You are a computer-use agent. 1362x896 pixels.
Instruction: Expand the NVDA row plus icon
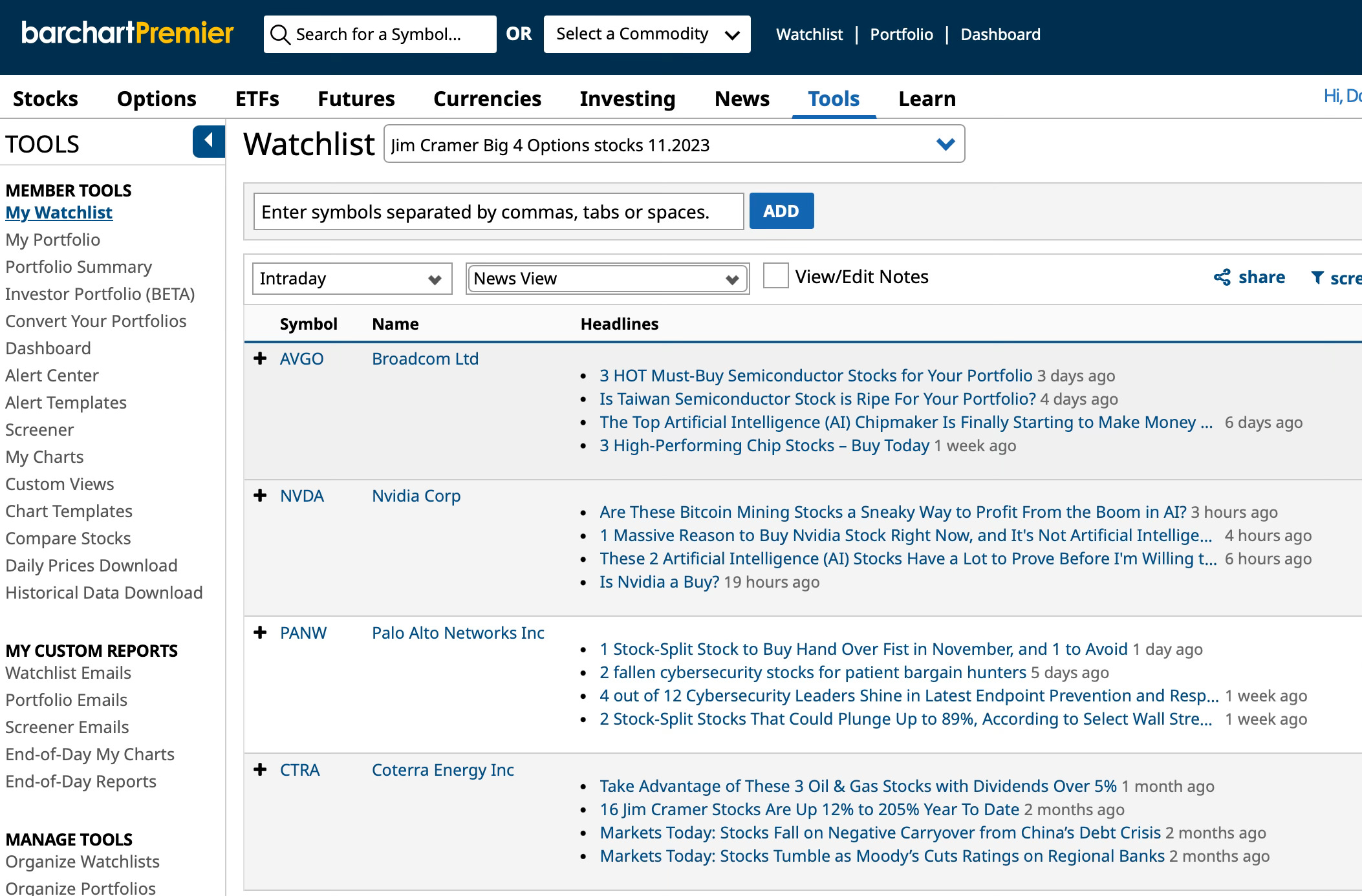tap(260, 495)
